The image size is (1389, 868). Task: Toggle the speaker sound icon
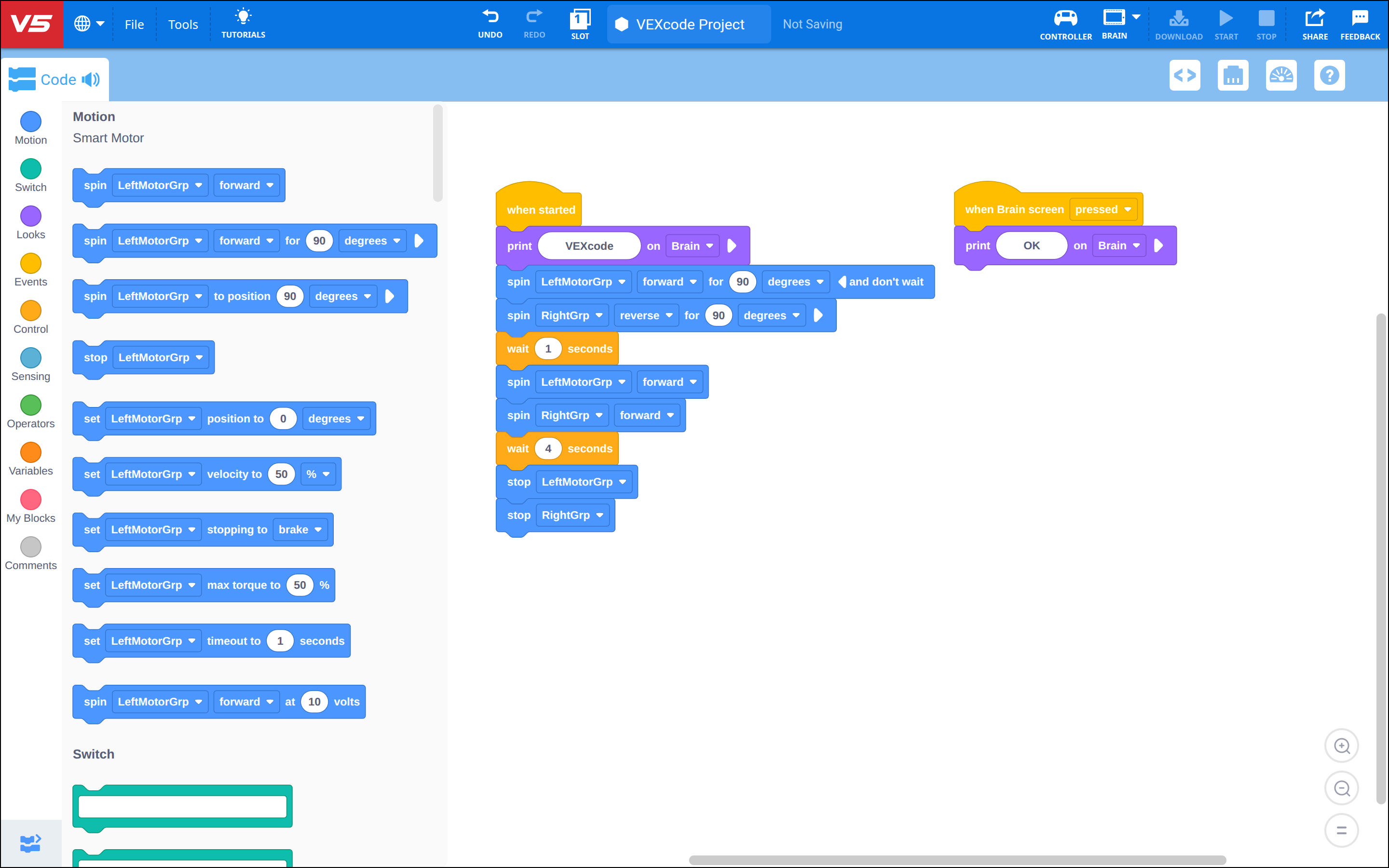[x=91, y=79]
